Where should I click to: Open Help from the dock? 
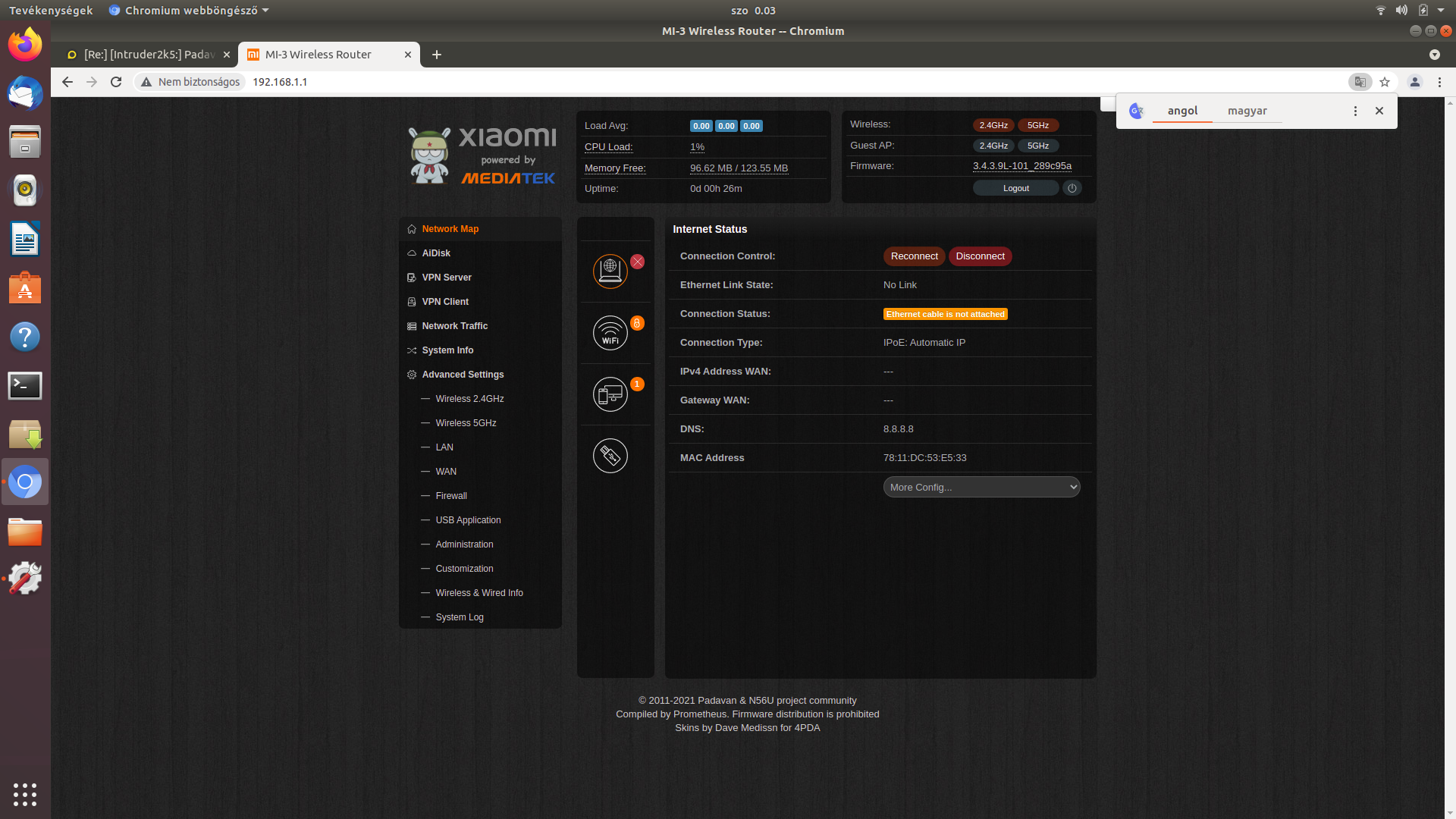pos(25,337)
